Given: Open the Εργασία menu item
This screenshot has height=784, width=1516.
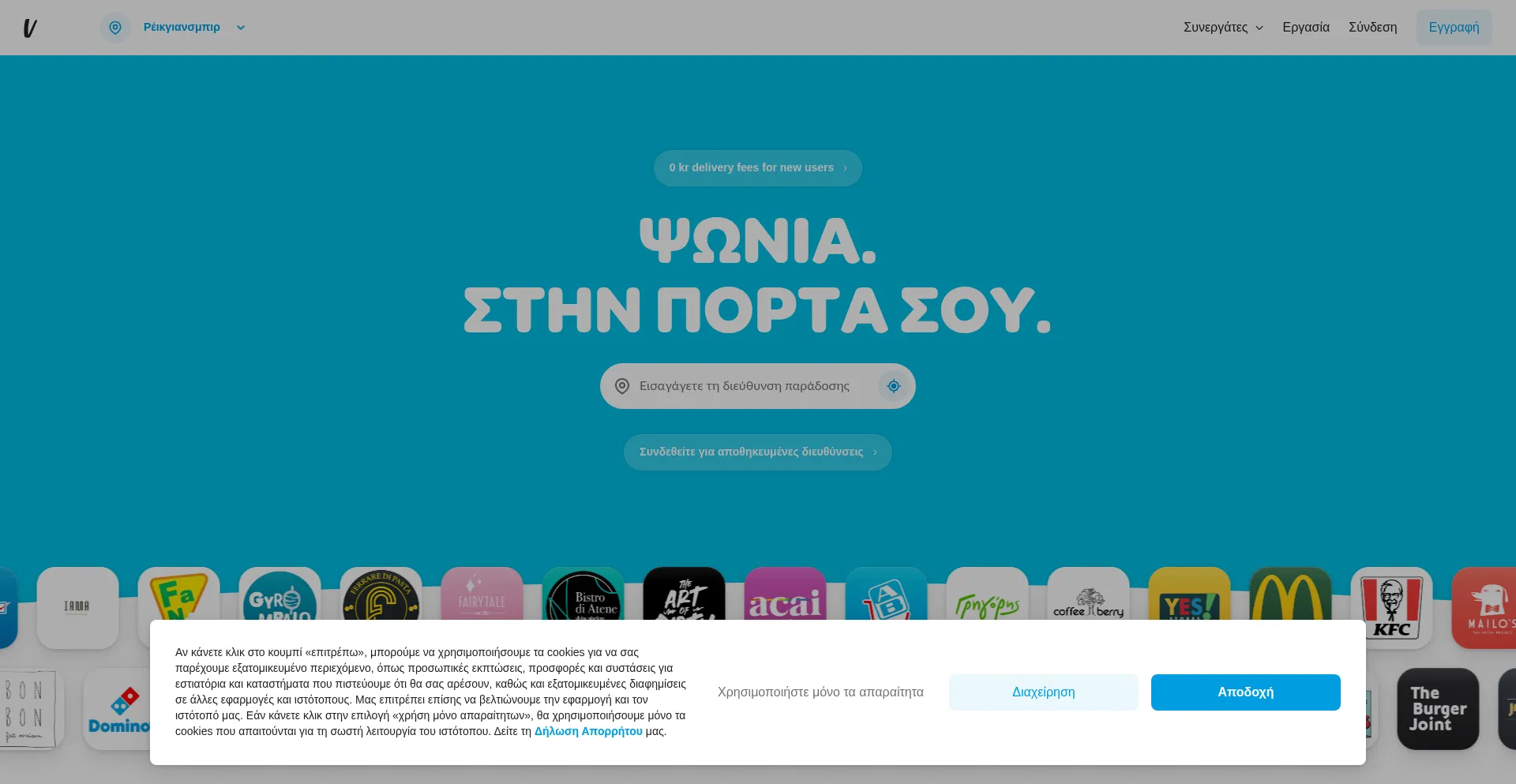Looking at the screenshot, I should pos(1305,28).
